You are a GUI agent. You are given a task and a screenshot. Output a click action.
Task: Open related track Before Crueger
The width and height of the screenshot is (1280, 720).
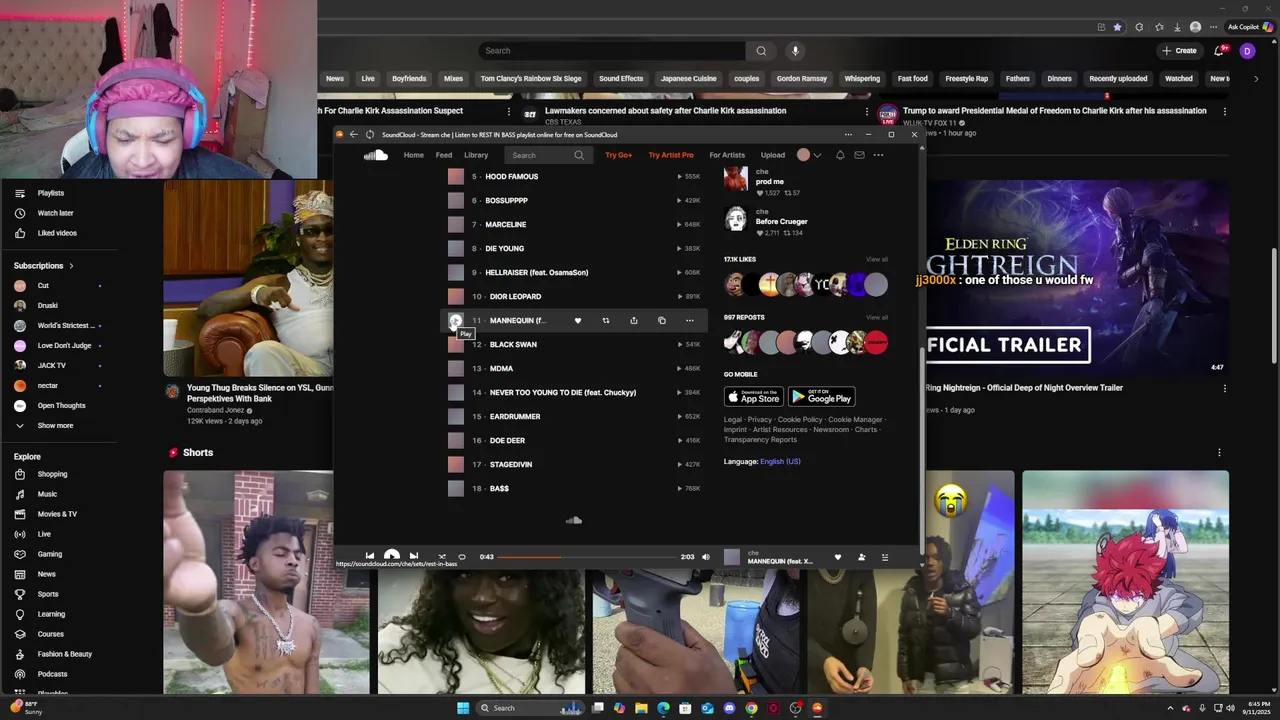coord(781,222)
